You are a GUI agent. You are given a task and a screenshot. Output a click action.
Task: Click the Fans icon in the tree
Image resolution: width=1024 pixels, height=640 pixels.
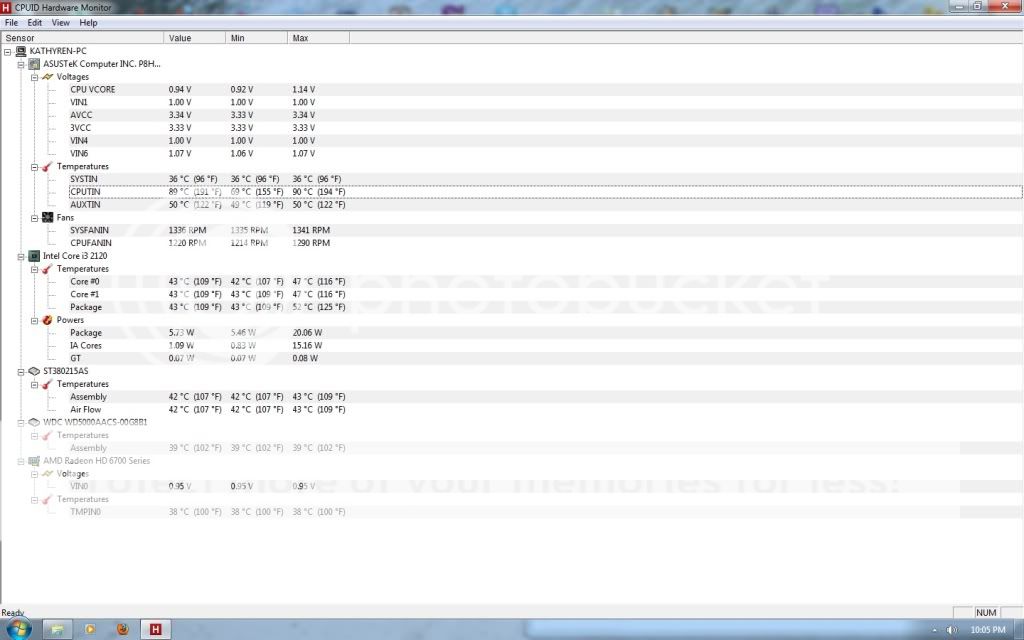48,217
